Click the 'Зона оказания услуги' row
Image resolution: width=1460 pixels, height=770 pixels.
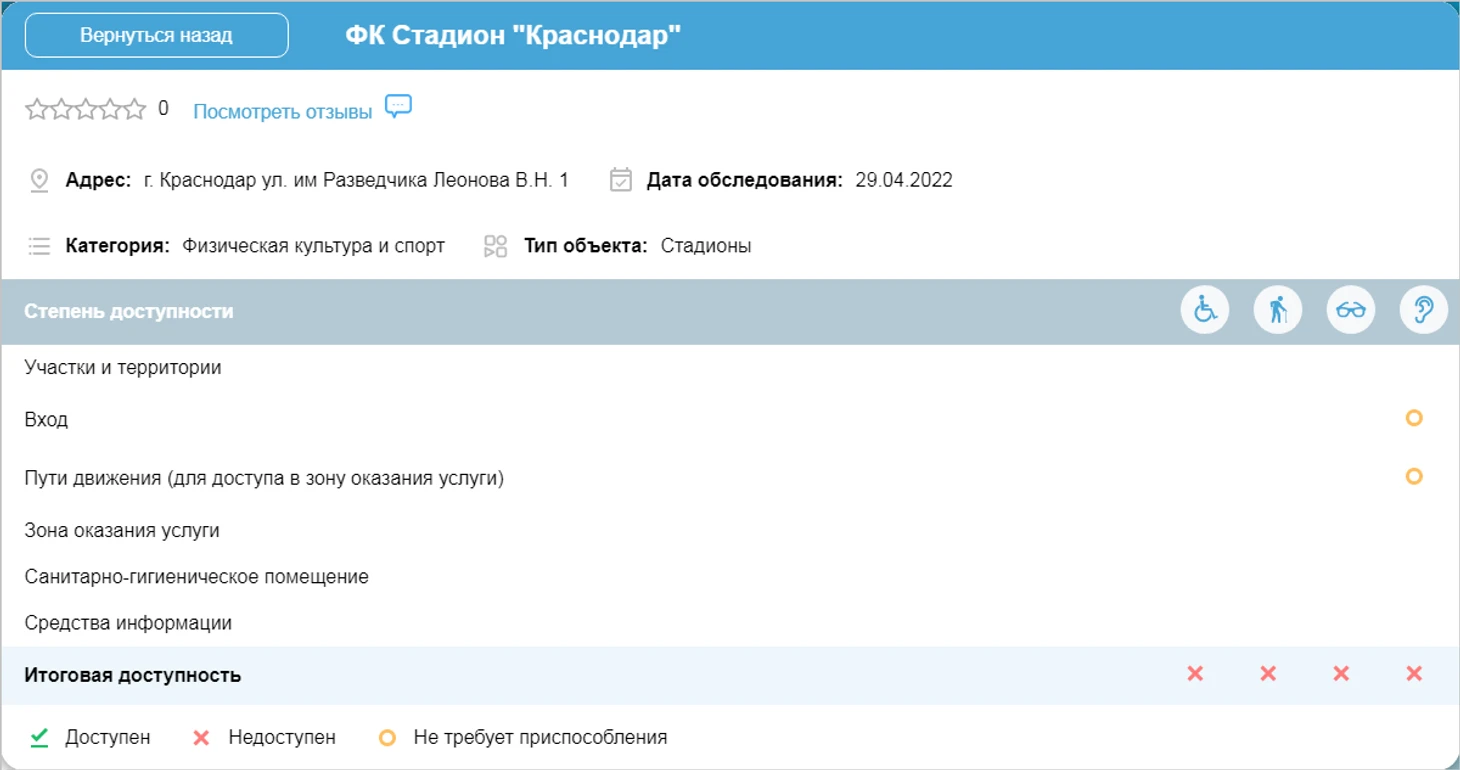coord(730,531)
